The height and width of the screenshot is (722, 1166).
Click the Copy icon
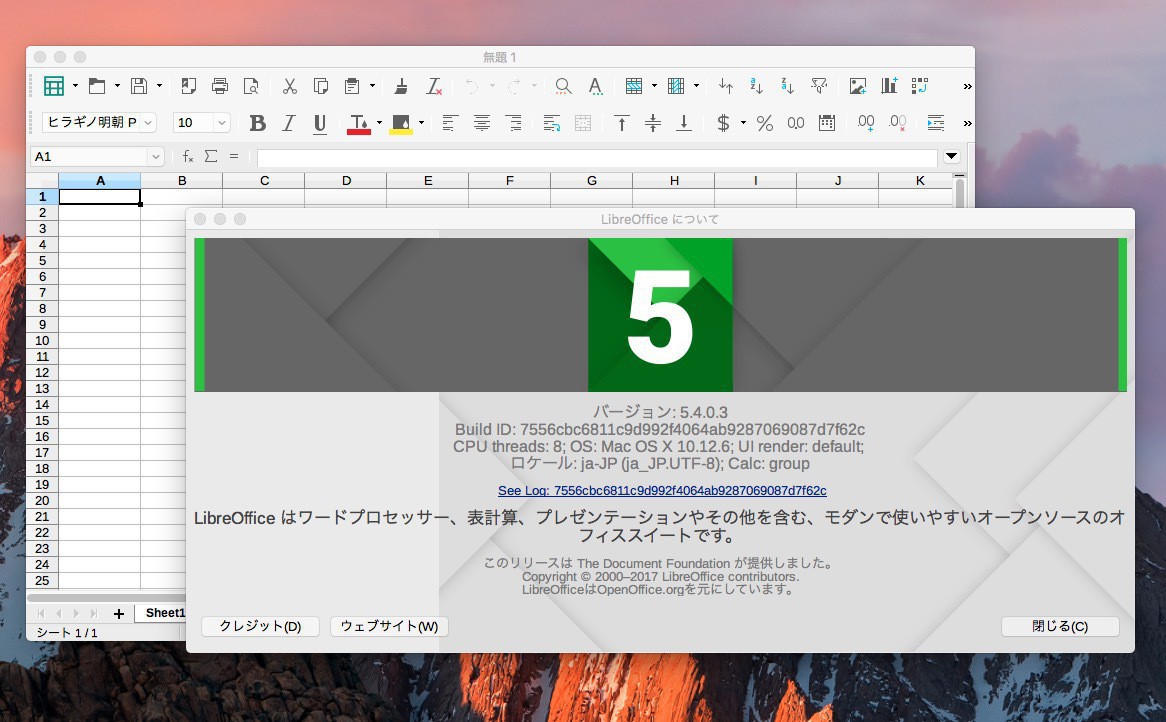pos(321,86)
